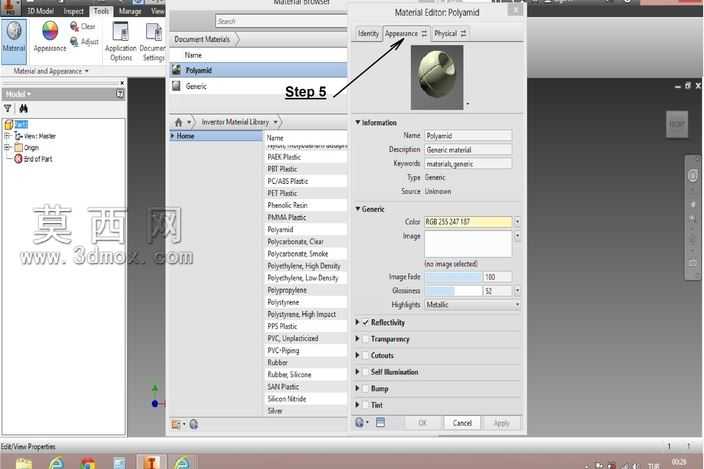The height and width of the screenshot is (469, 704).
Task: Click the browser panel icon in editor footer
Action: coord(380,422)
